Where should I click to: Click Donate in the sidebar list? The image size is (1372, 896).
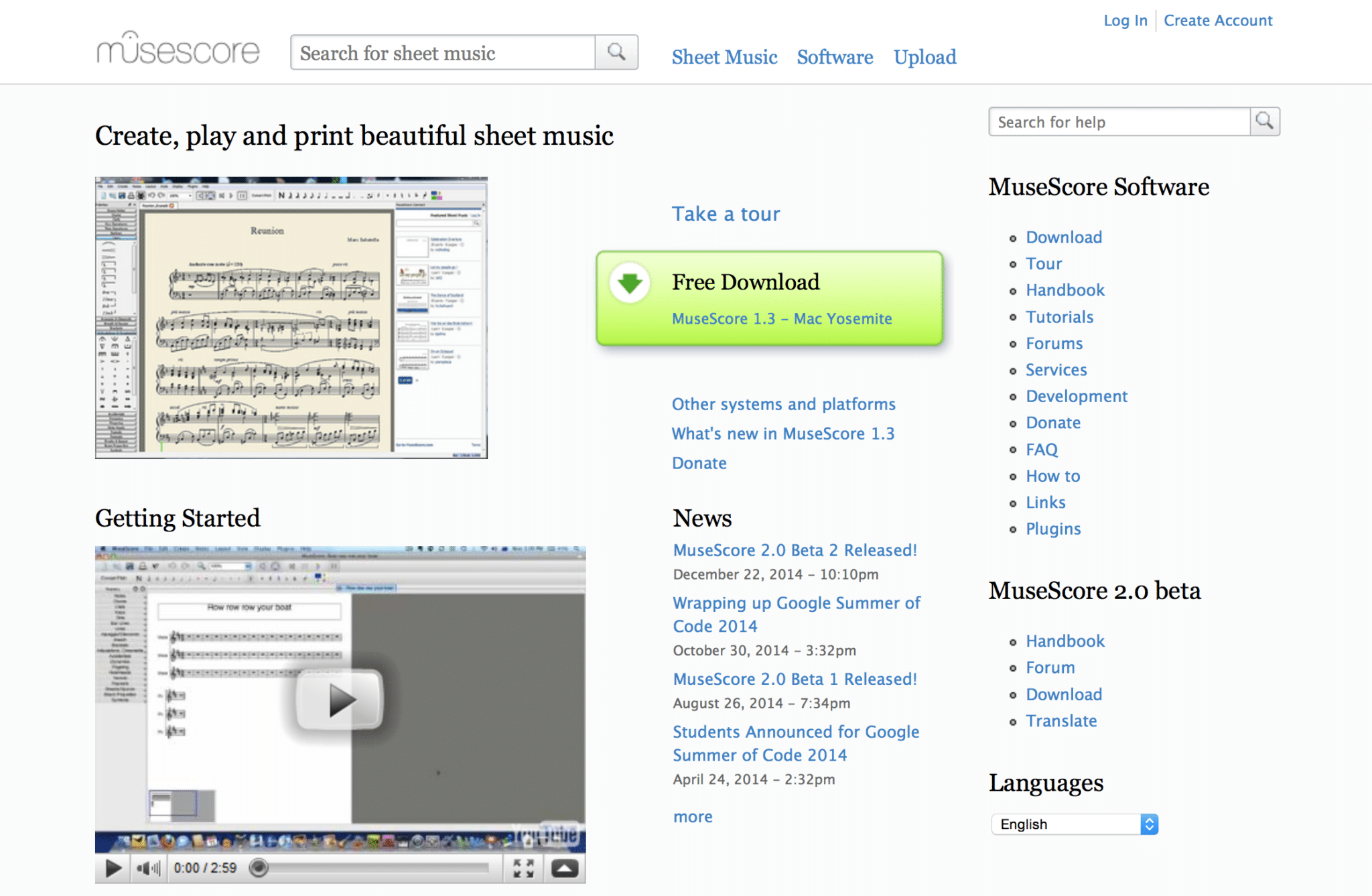(1053, 423)
